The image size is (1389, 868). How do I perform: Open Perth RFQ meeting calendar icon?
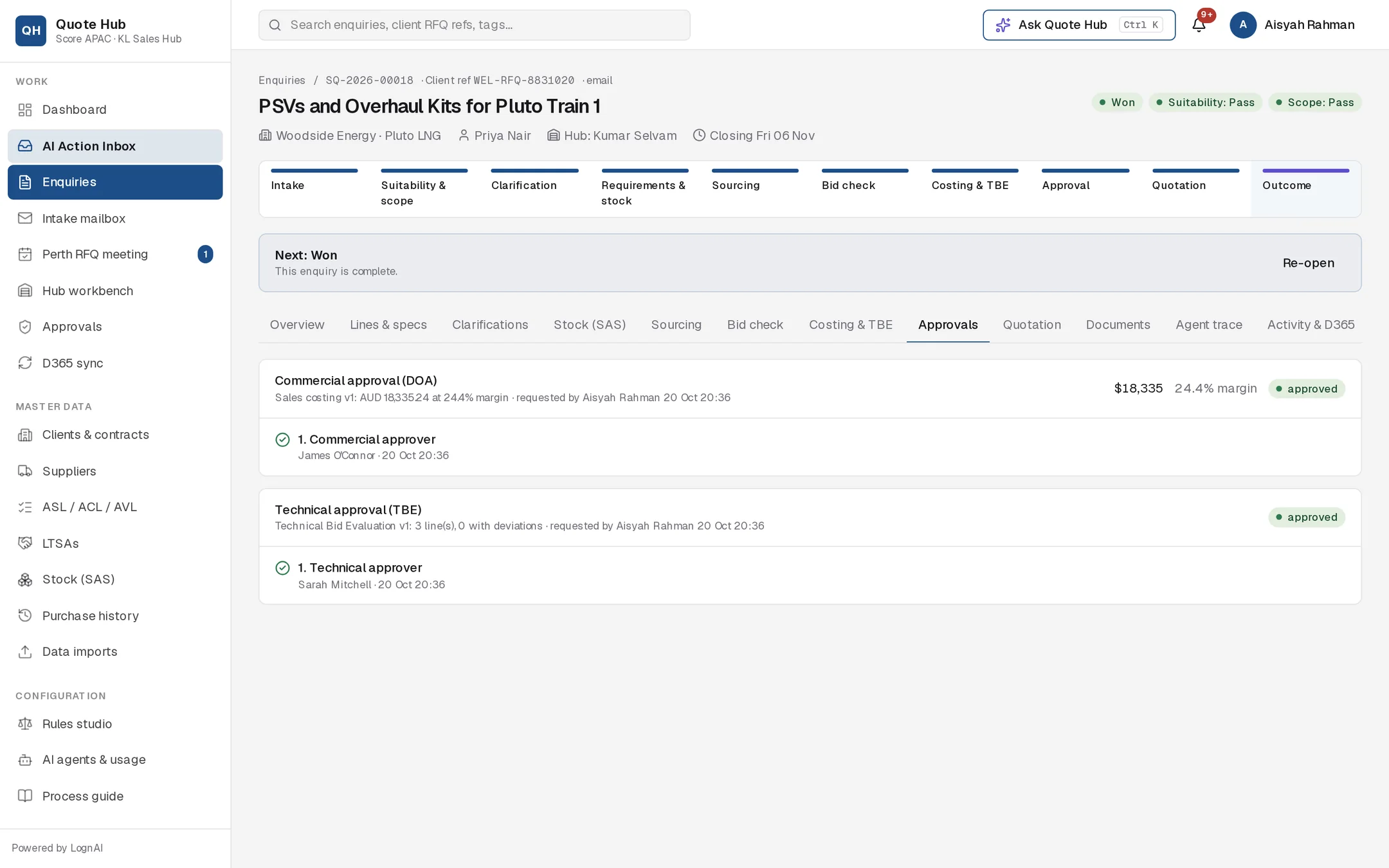click(25, 255)
